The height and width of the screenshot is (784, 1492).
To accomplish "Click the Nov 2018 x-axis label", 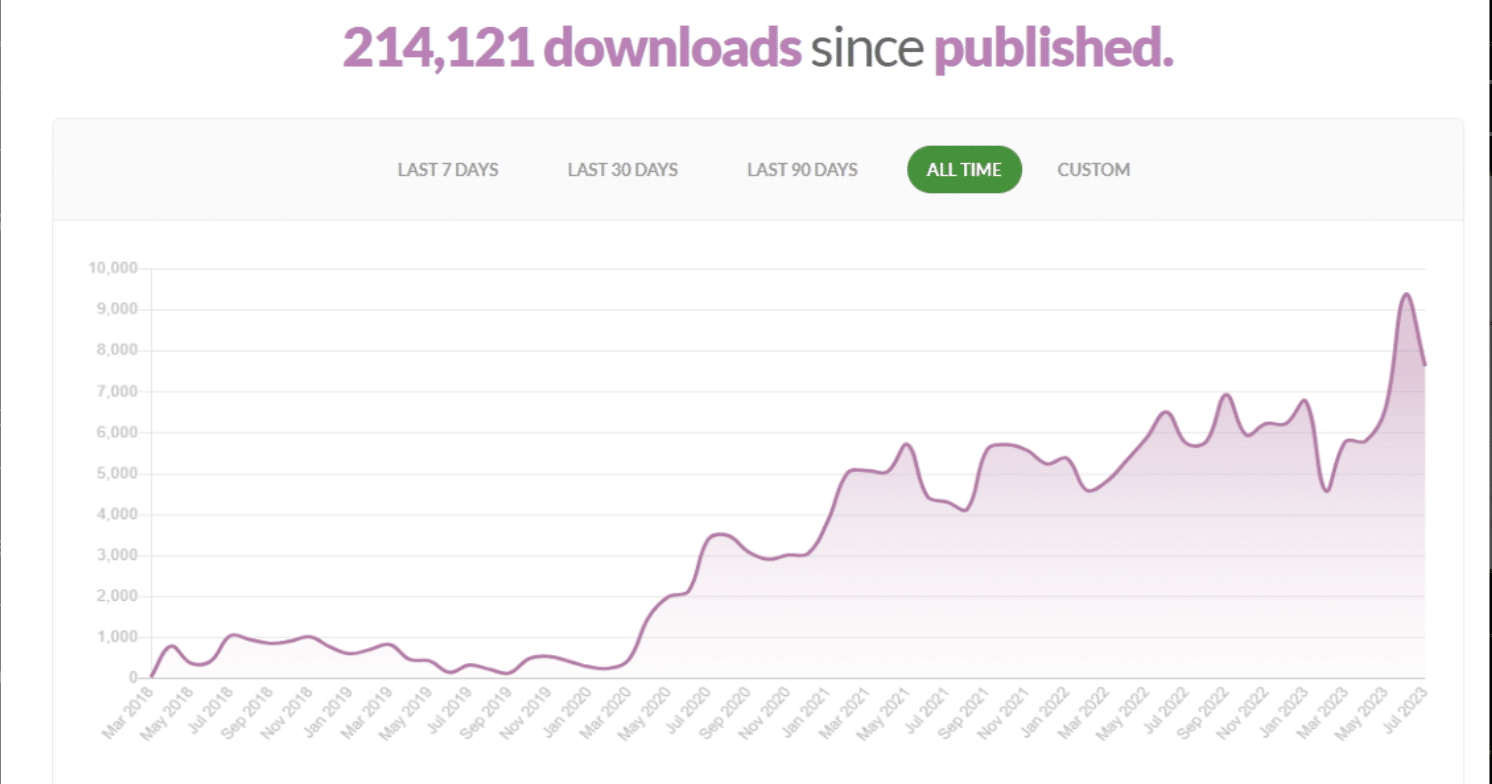I will click(x=285, y=712).
